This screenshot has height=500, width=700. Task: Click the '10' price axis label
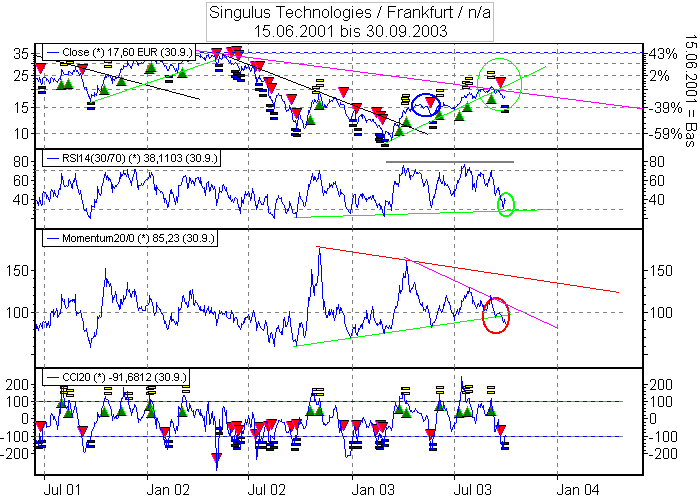[21, 133]
